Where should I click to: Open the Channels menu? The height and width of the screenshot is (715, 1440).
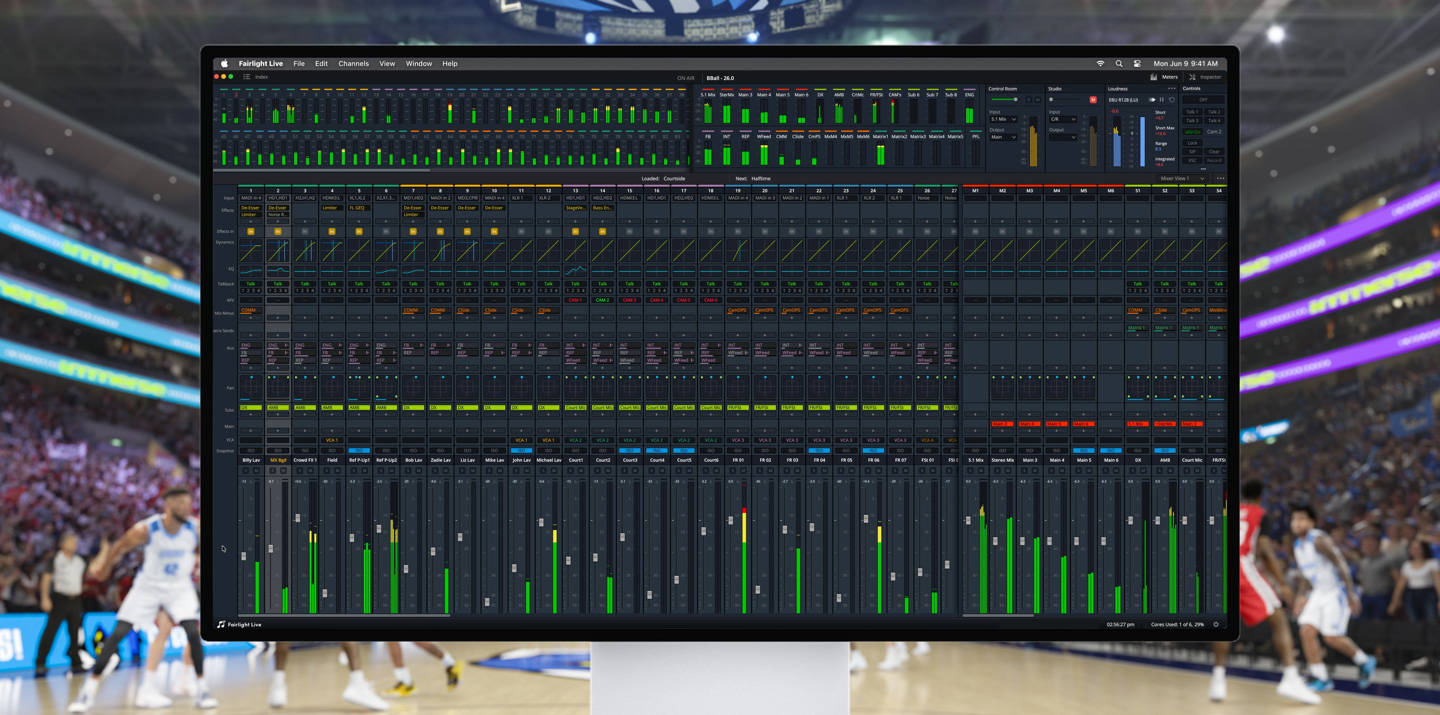pos(353,64)
